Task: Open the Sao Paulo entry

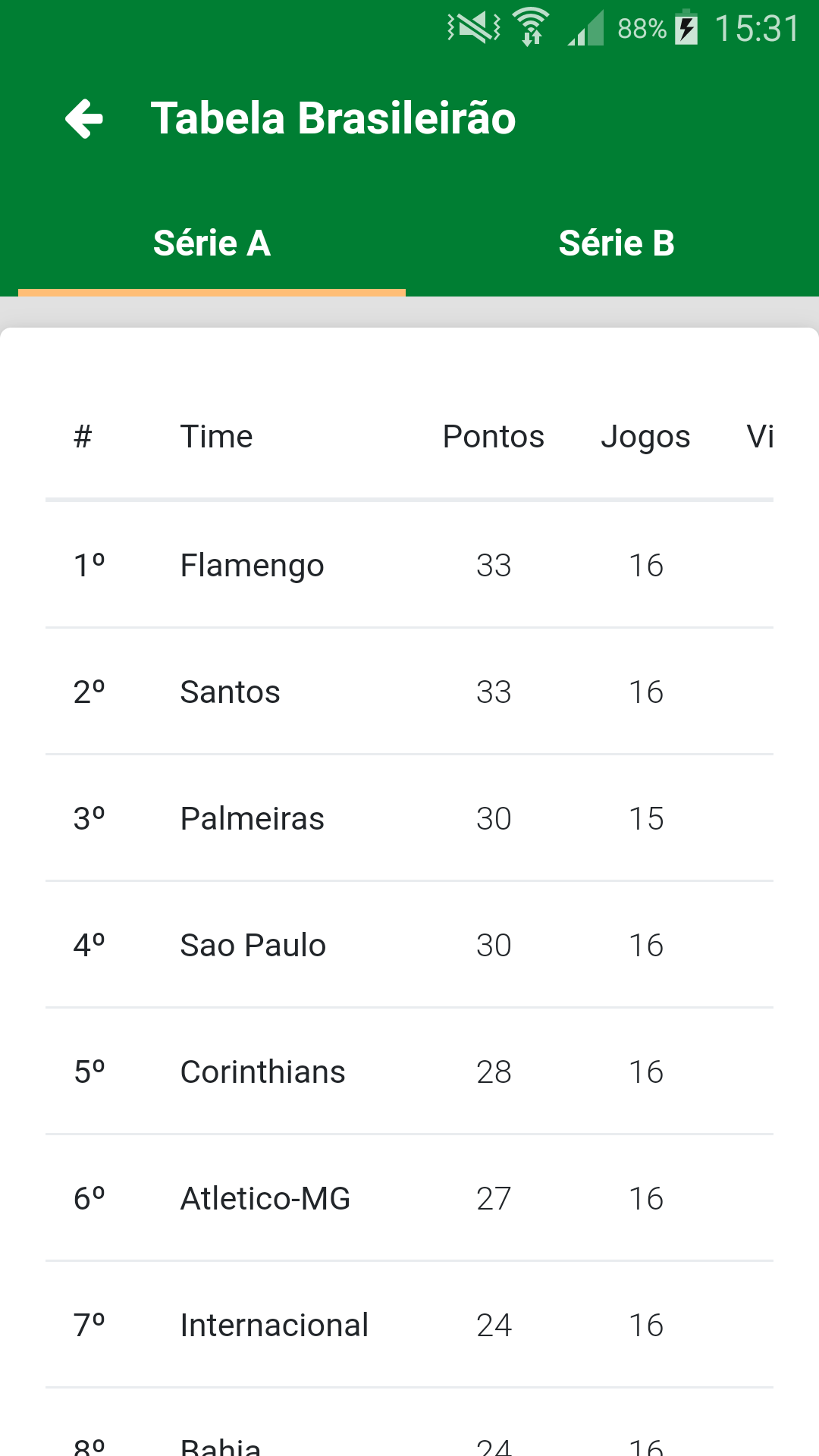Action: pos(253,946)
